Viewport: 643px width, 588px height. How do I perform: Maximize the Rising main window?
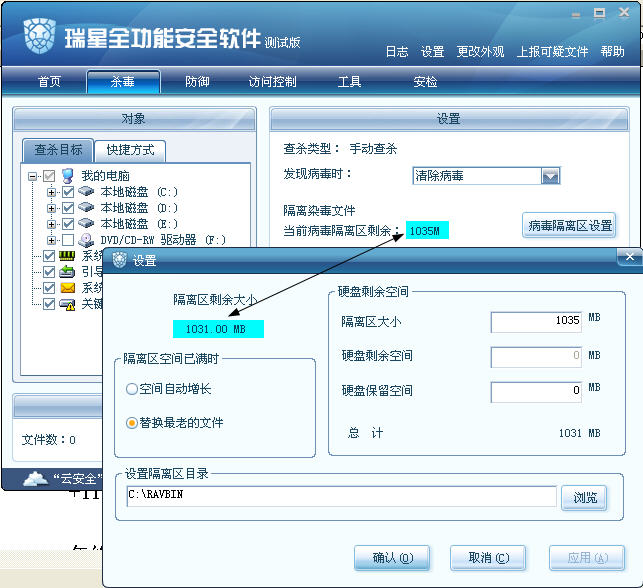599,14
